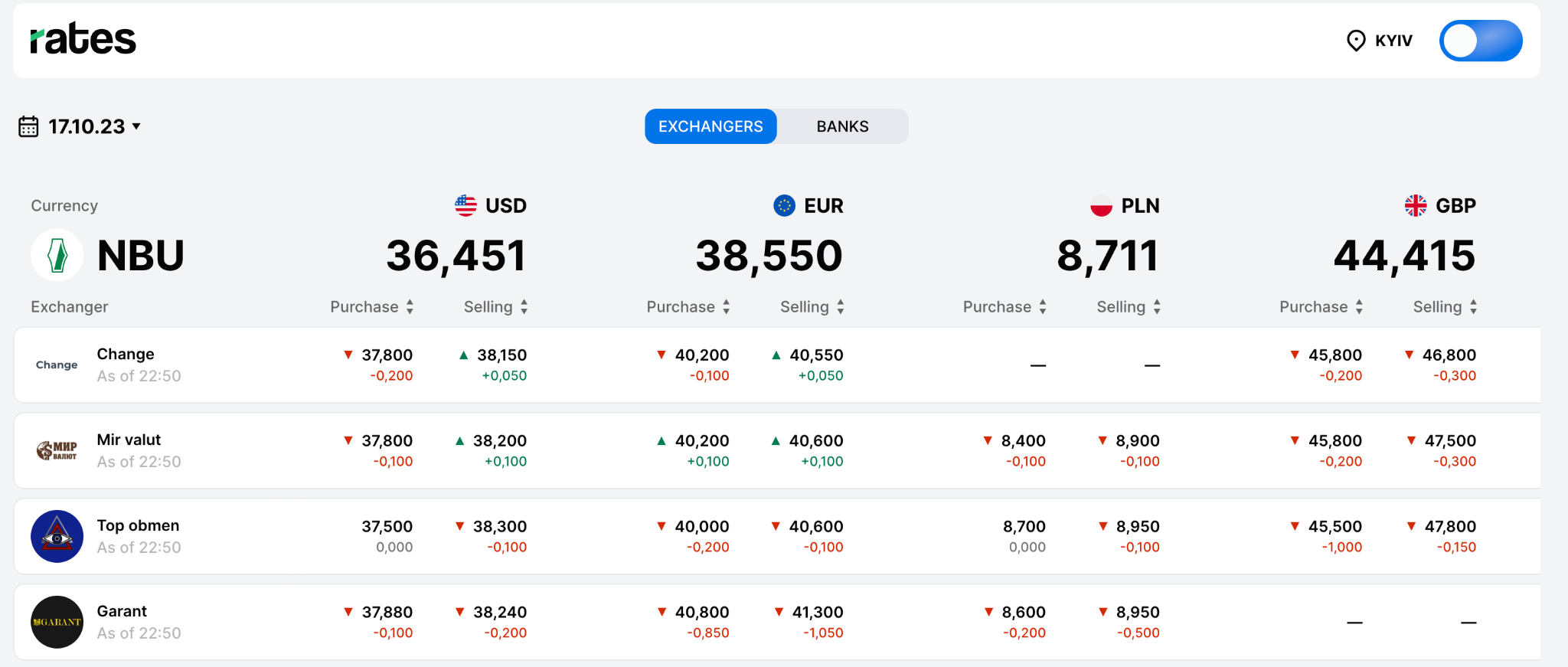Click Top obmen USD purchase 37,500

[x=387, y=527]
